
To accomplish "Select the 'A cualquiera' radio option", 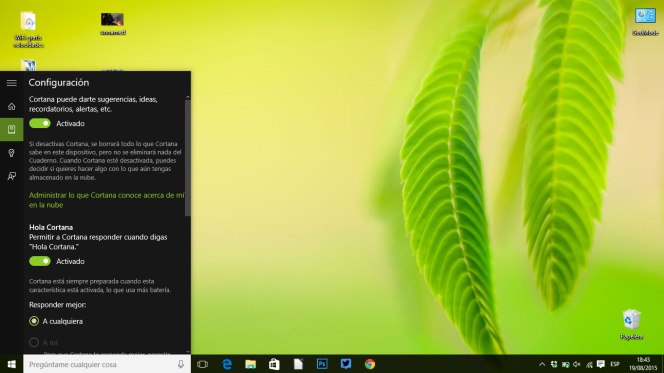I will 34,321.
